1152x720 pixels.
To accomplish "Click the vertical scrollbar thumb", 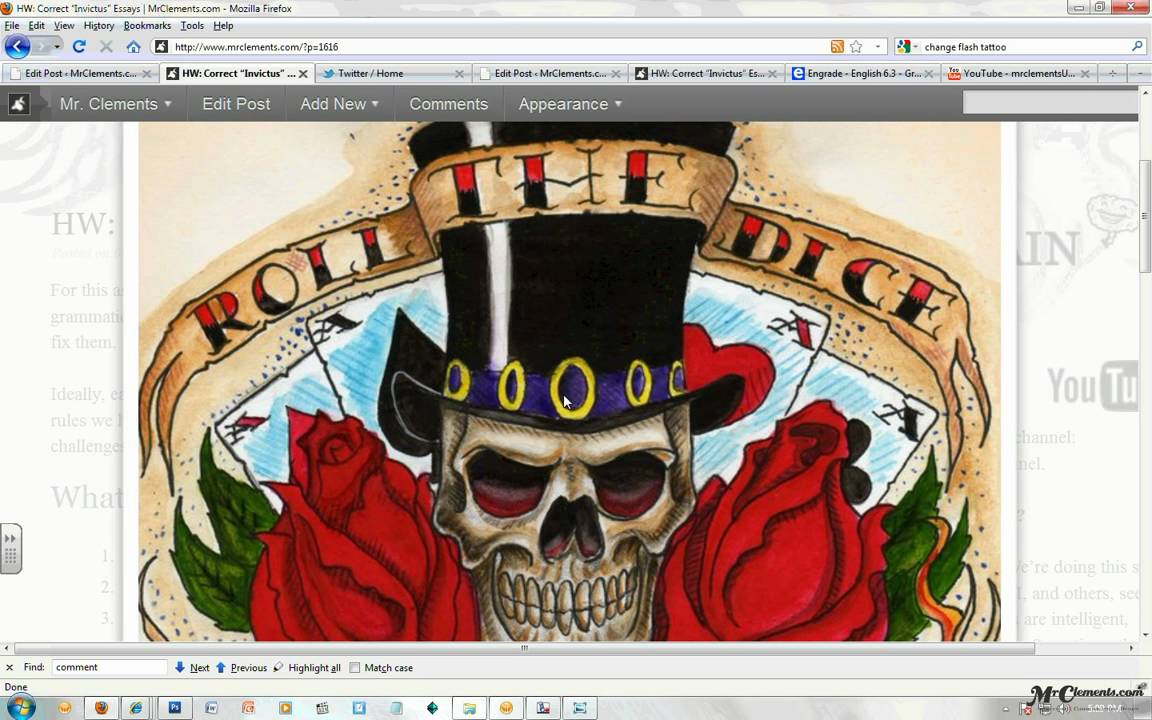I will click(1145, 215).
